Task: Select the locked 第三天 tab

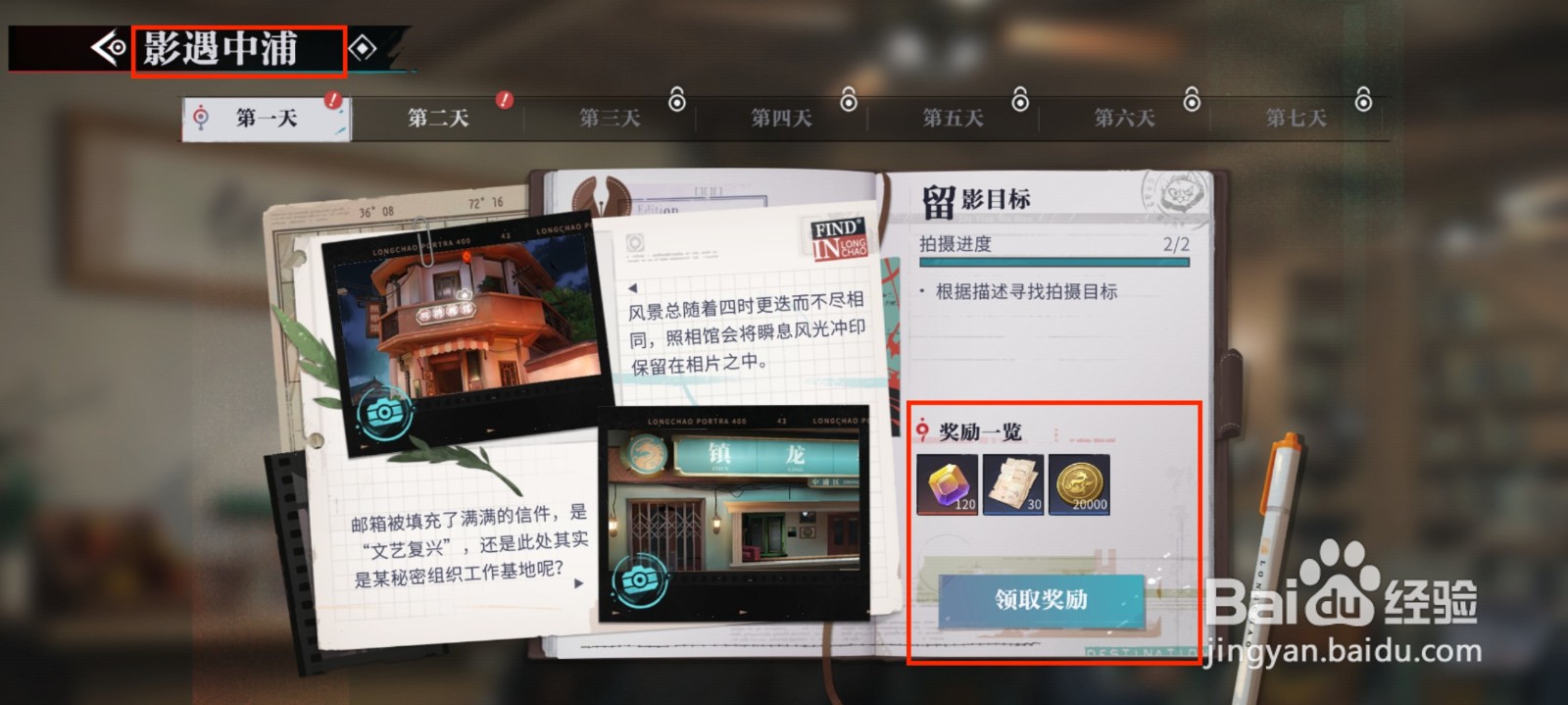Action: click(x=610, y=119)
